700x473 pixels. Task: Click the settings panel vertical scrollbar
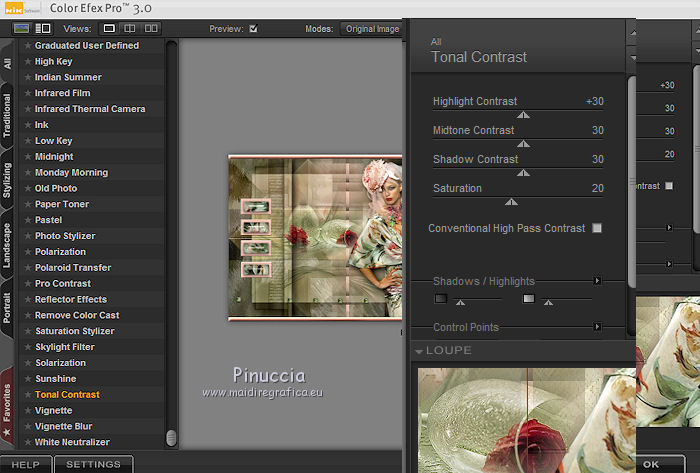point(631,182)
